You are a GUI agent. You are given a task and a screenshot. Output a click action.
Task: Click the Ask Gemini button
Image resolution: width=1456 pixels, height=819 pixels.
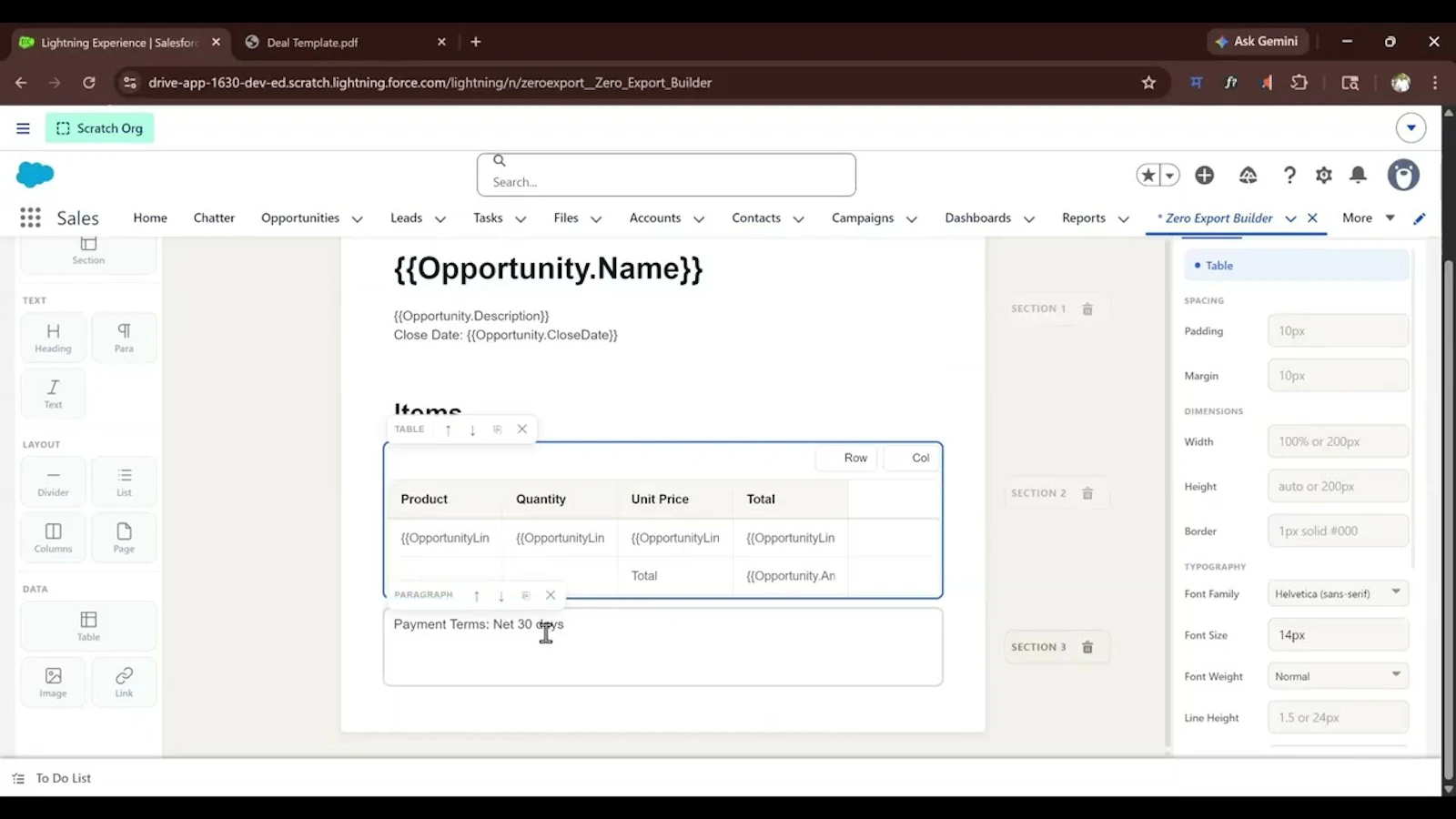pos(1257,41)
